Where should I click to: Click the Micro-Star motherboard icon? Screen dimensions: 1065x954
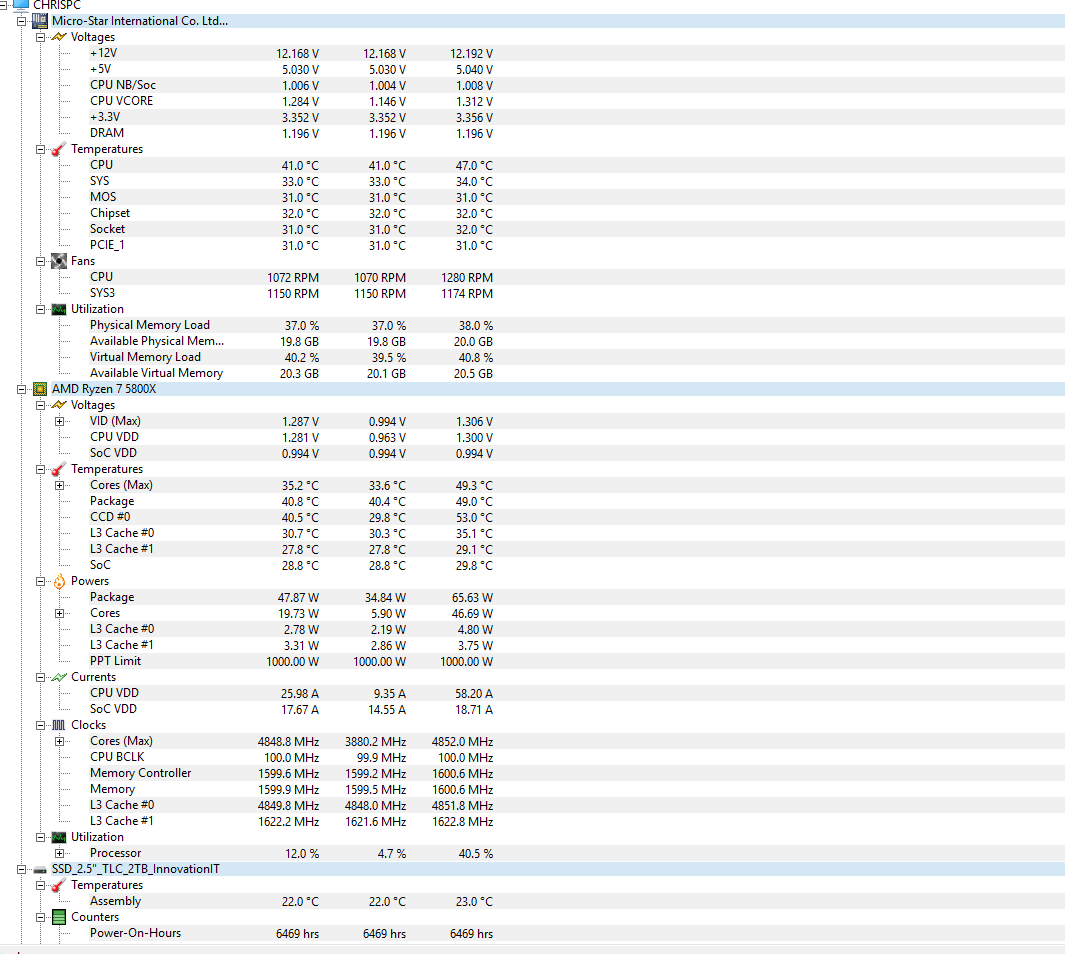(x=40, y=21)
